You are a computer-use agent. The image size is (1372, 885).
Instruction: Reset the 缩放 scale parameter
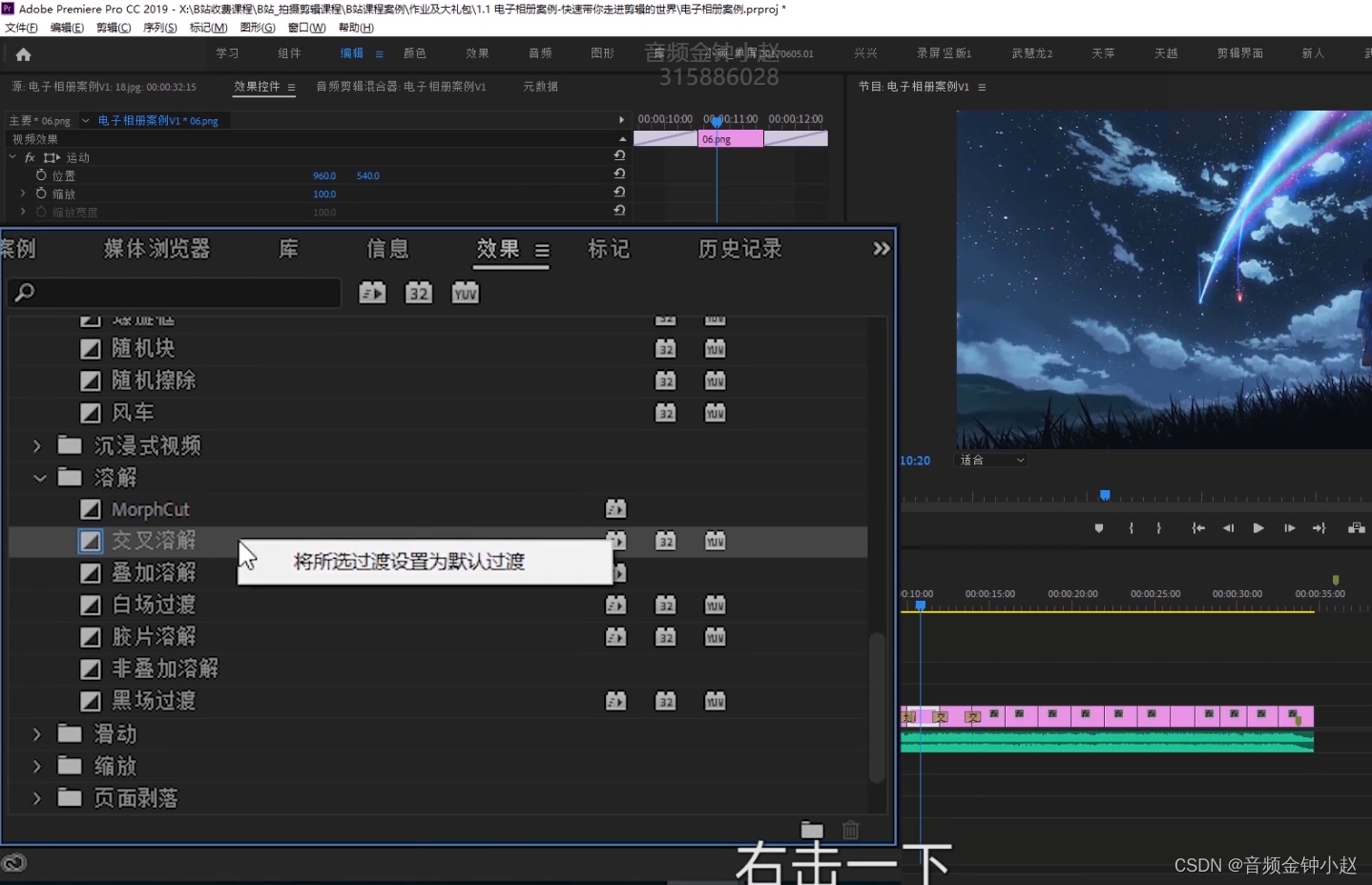(x=619, y=193)
